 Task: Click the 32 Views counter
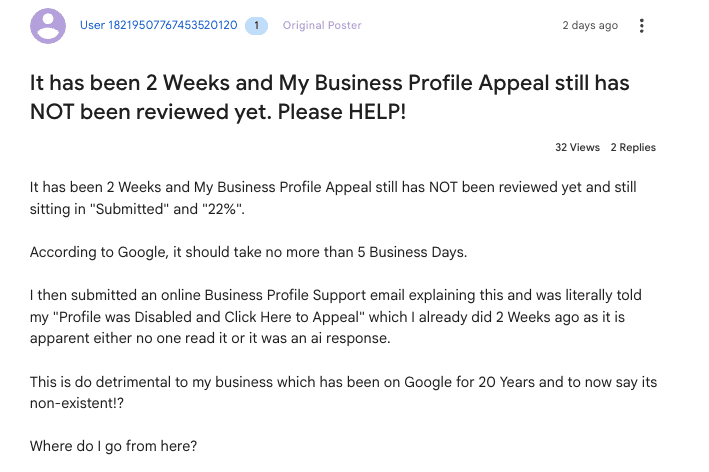pyautogui.click(x=577, y=147)
